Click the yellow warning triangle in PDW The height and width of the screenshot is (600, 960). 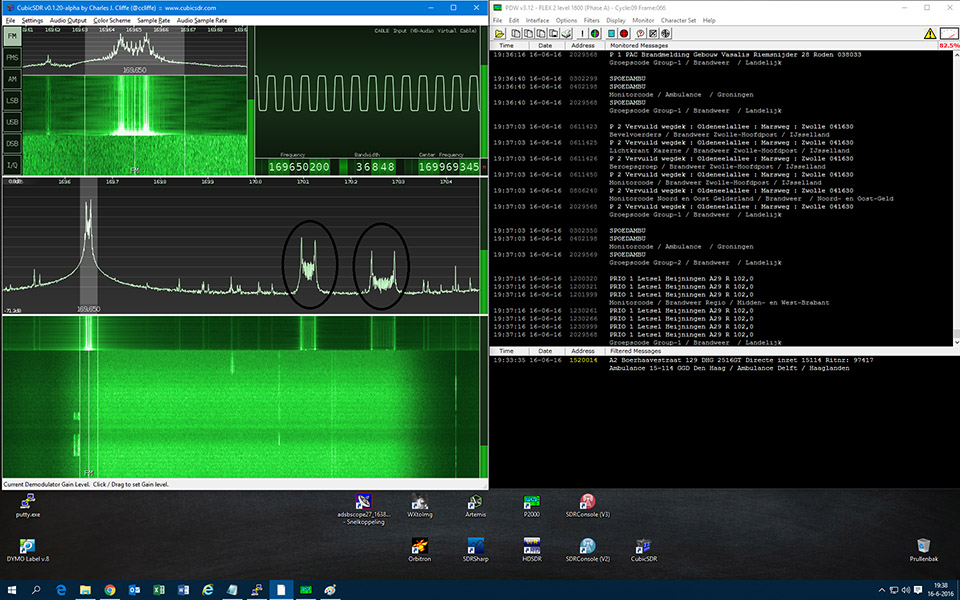[930, 34]
